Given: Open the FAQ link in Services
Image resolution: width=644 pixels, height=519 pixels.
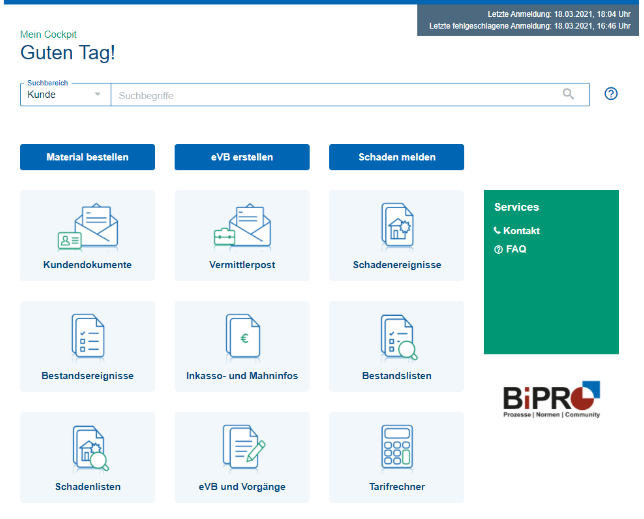Looking at the screenshot, I should click(515, 249).
